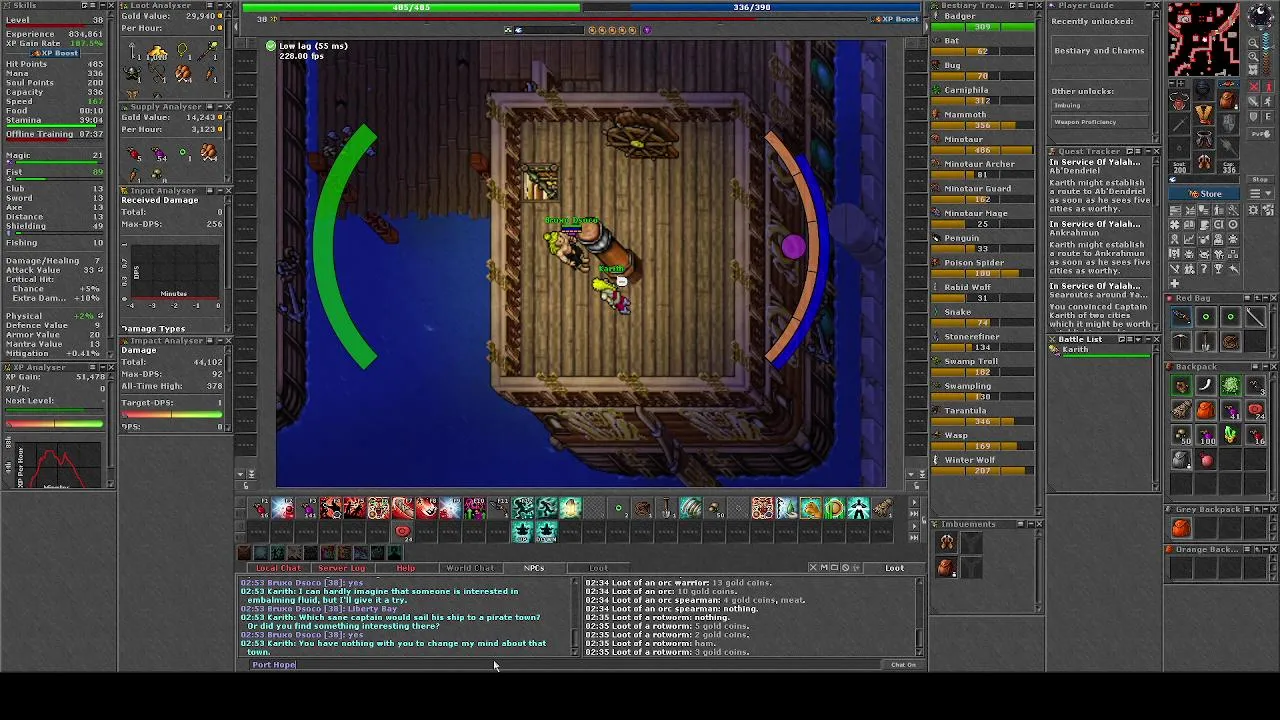Click the armor equipment slot
Image resolution: width=1280 pixels, height=720 pixels.
pyautogui.click(x=1204, y=115)
